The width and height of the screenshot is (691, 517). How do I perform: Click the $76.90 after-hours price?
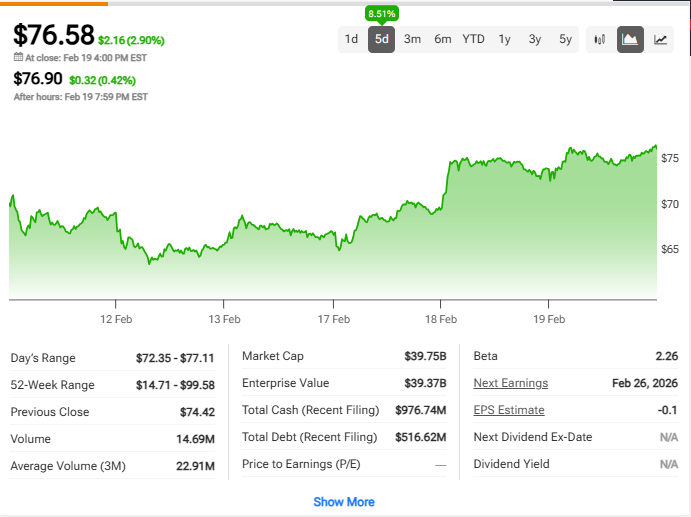click(38, 78)
